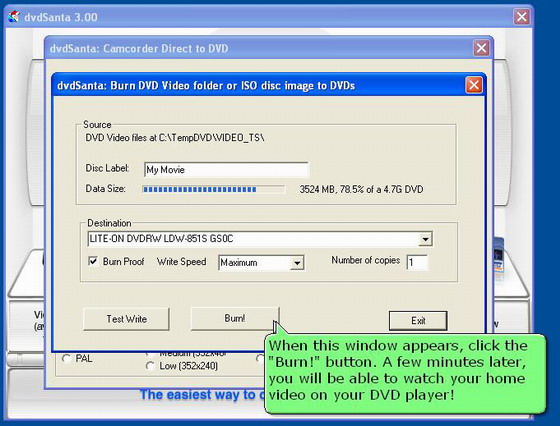Choose the Low (352x240) quality option
This screenshot has width=560, height=426.
click(150, 366)
